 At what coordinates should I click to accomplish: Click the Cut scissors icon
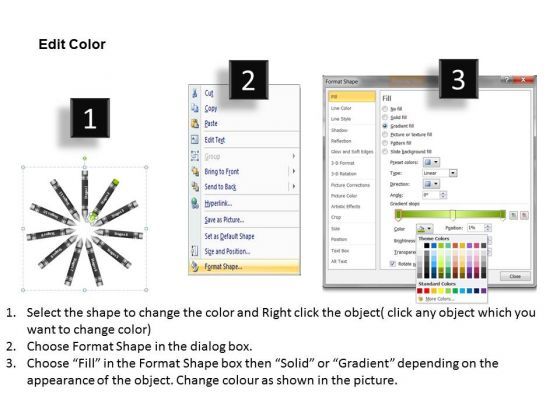coord(195,93)
